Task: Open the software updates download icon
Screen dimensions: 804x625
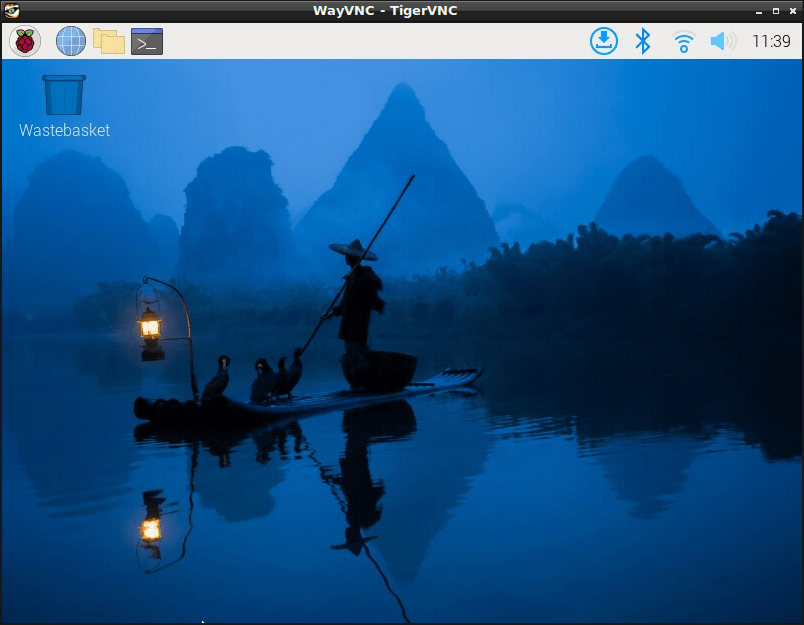Action: point(604,41)
